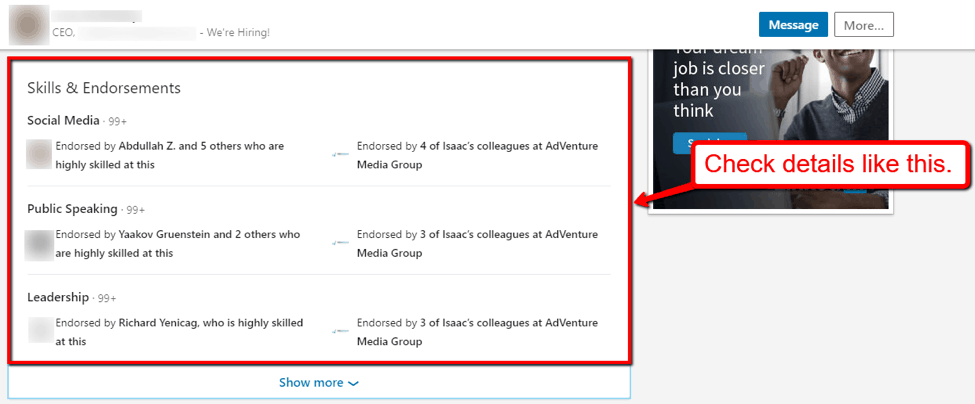Click the Message button
The width and height of the screenshot is (975, 404).
click(793, 25)
